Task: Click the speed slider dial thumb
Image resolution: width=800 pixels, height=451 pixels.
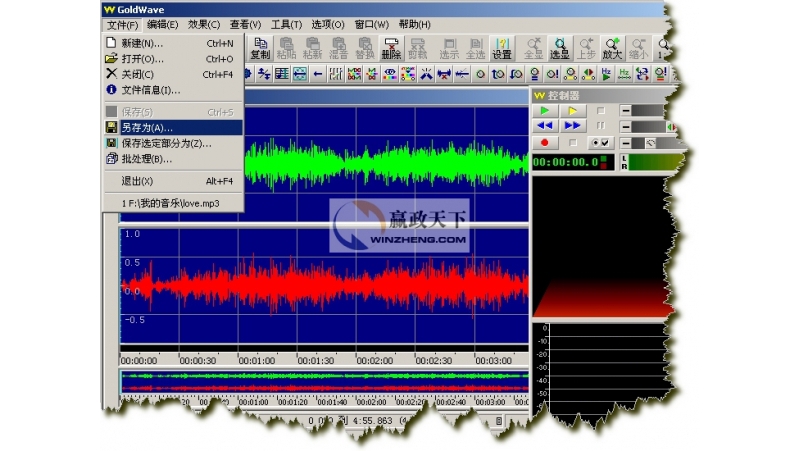Action: 651,143
